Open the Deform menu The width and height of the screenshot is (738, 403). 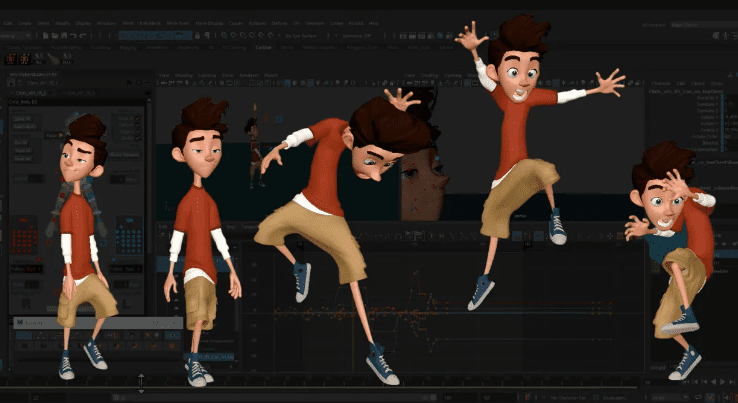tap(280, 23)
